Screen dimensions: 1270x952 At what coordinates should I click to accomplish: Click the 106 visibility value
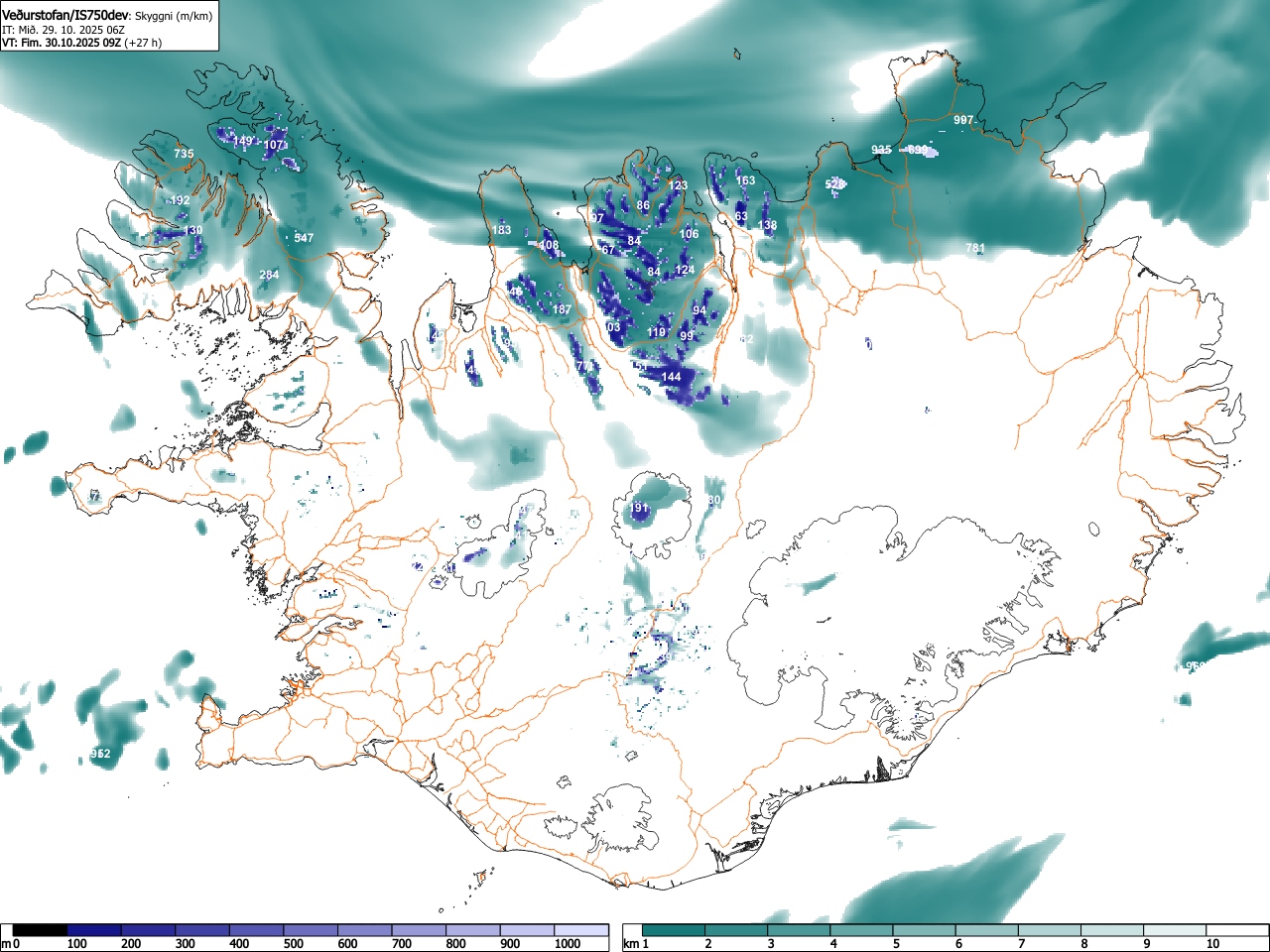[x=689, y=234]
